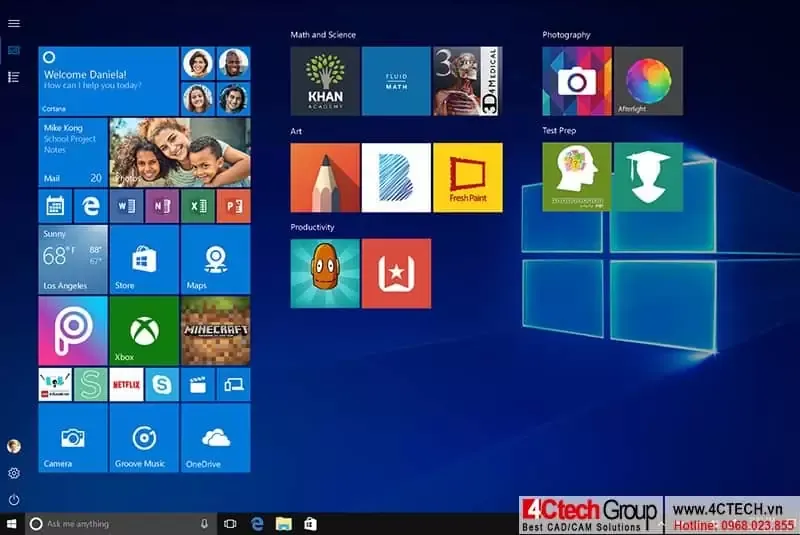Open the green S app tile
This screenshot has width=800, height=535.
point(91,385)
